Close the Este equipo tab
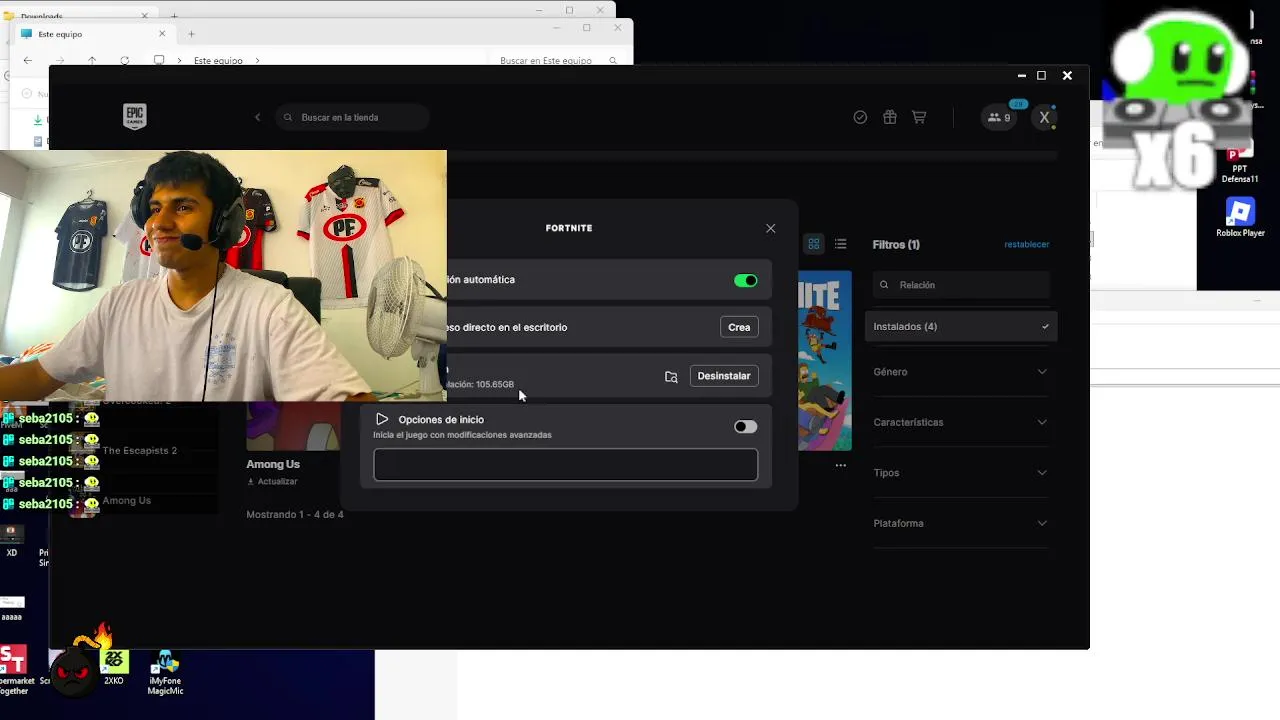1280x720 pixels. (162, 34)
